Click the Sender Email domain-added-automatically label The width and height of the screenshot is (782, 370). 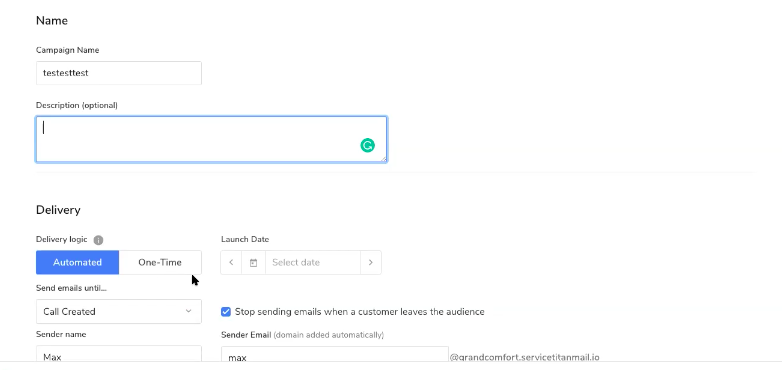pyautogui.click(x=302, y=335)
